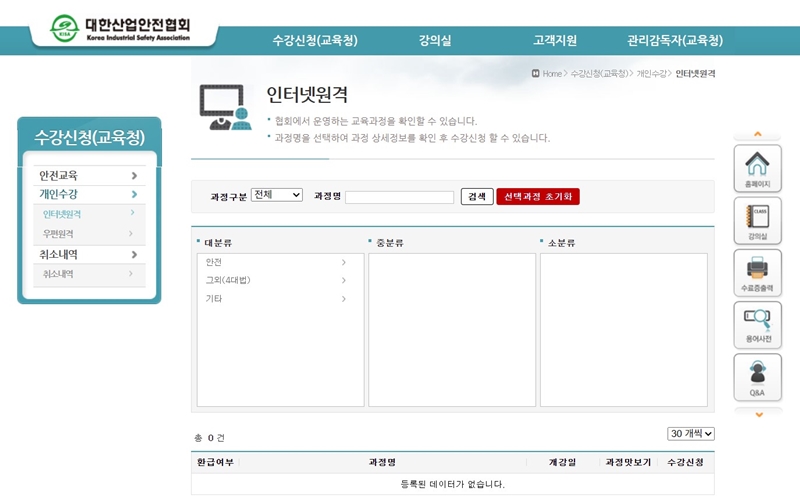Click the 과정맛보기 column header
The width and height of the screenshot is (800, 500).
[x=628, y=462]
